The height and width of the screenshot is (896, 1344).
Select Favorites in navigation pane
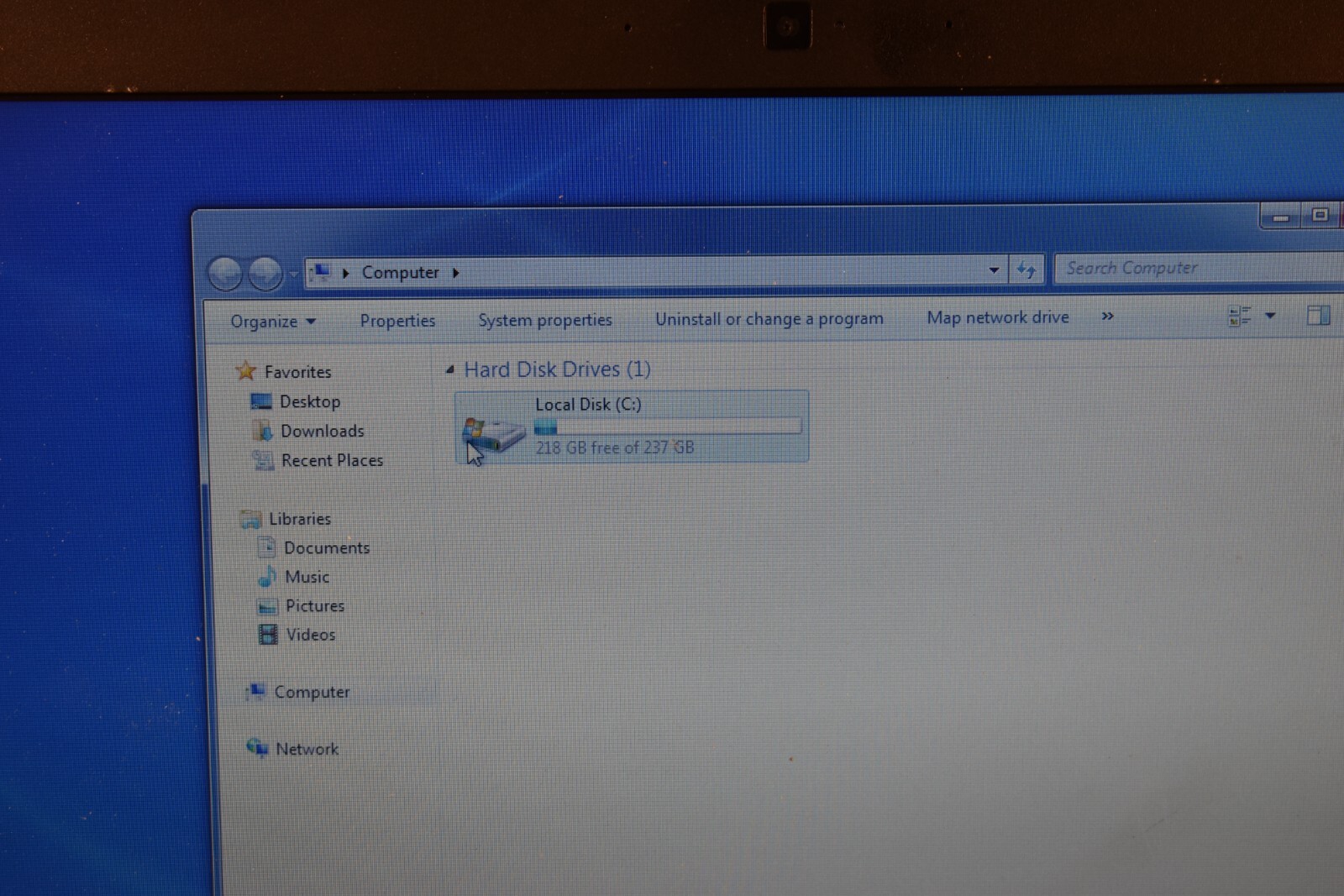(x=297, y=372)
